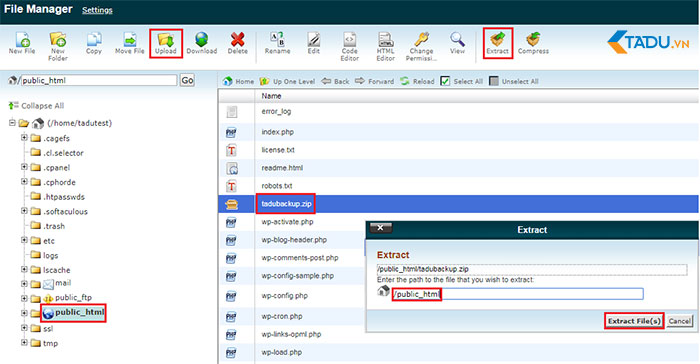Close the Extract dialog with X

pos(380,228)
